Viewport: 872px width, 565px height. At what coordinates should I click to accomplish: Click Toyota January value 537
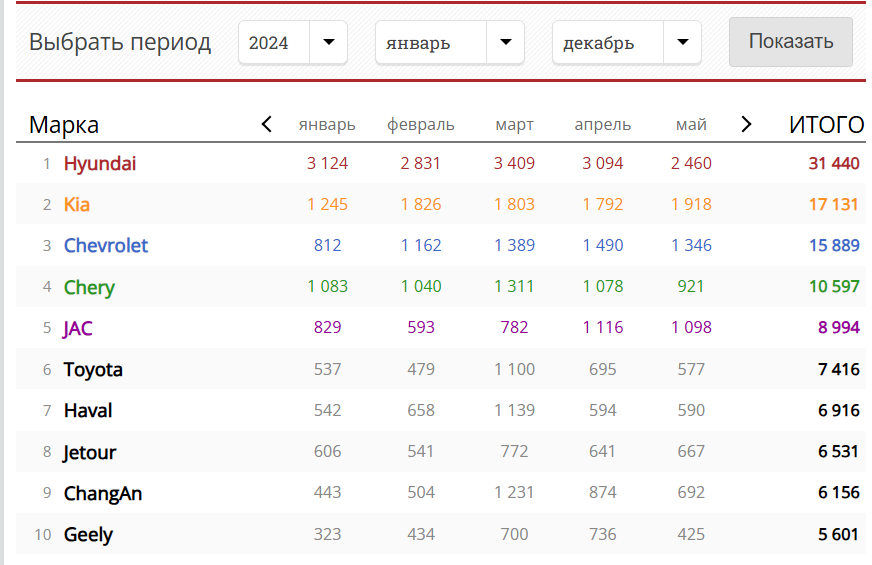click(x=327, y=369)
